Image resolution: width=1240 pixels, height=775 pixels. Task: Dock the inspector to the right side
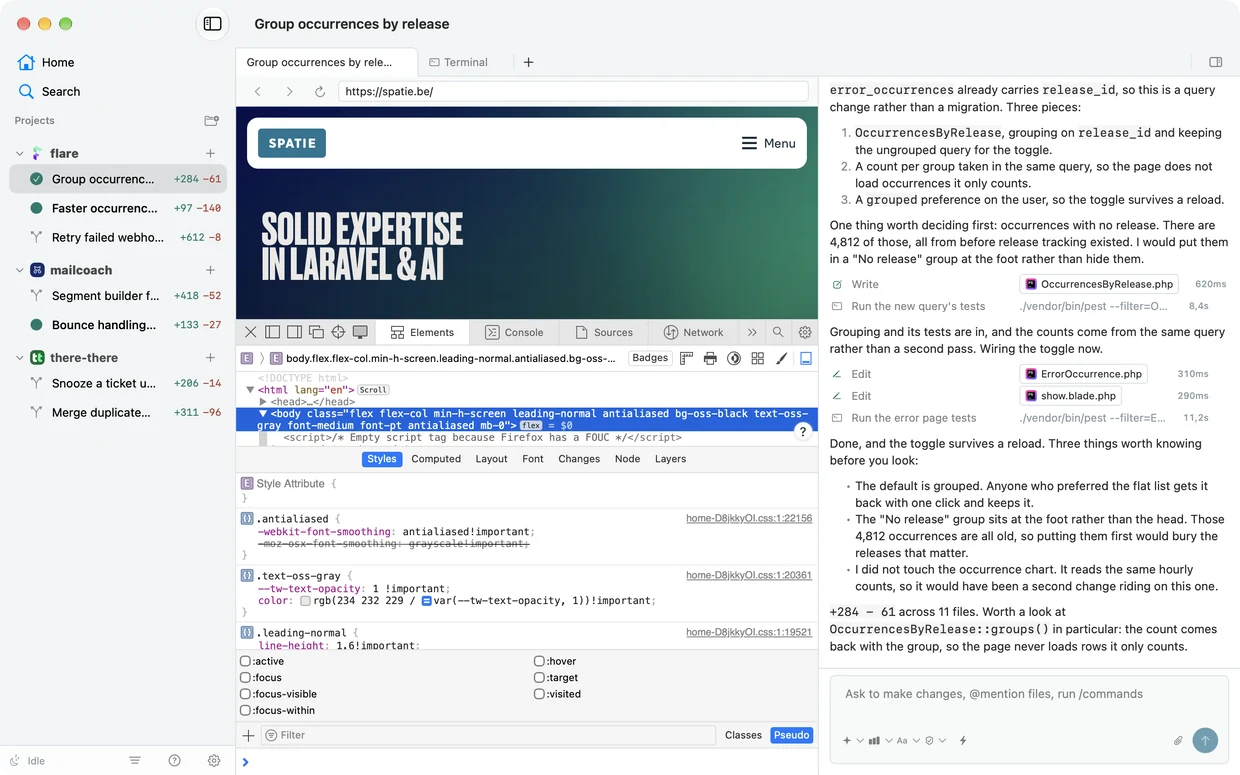coord(295,332)
